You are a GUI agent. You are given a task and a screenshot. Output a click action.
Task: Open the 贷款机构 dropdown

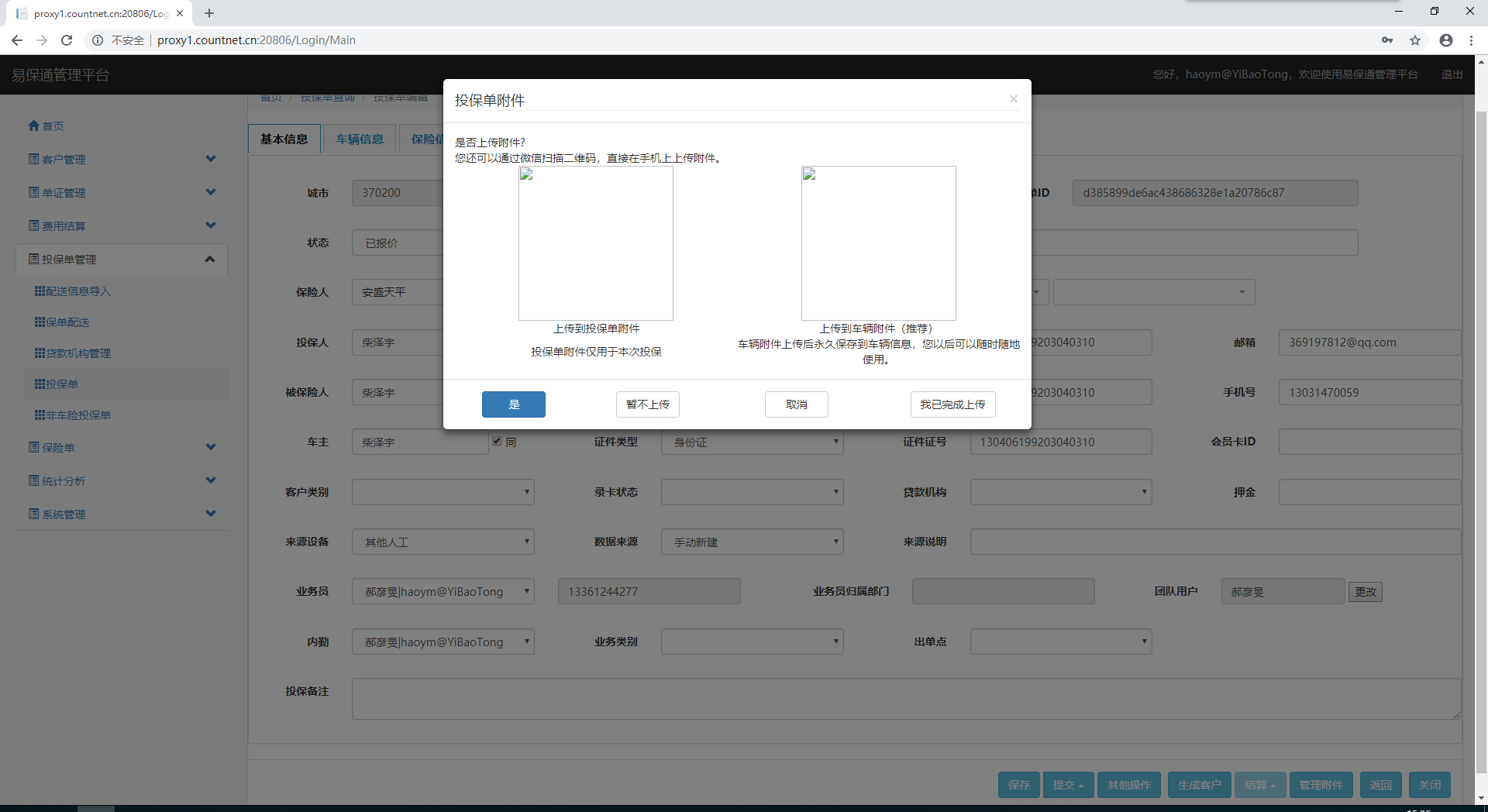(1061, 492)
